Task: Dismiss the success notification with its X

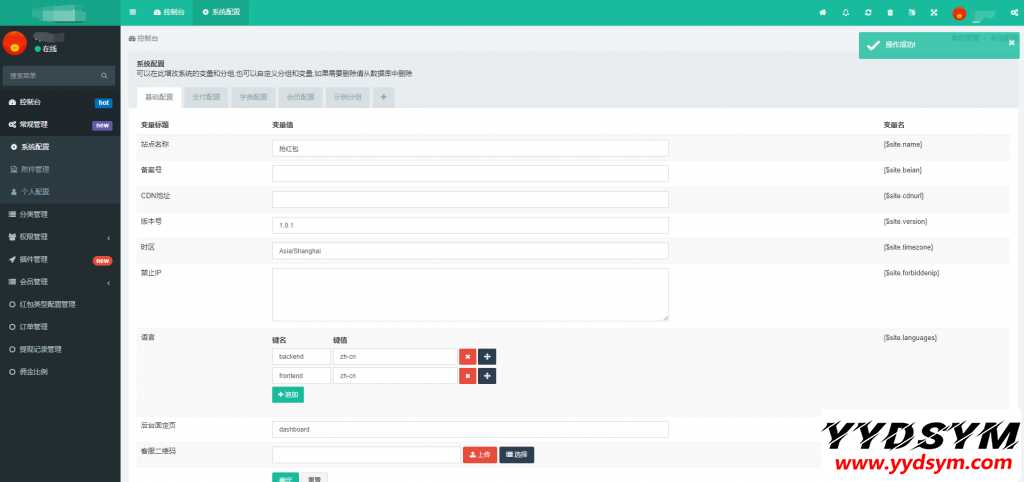Action: pyautogui.click(x=1012, y=42)
